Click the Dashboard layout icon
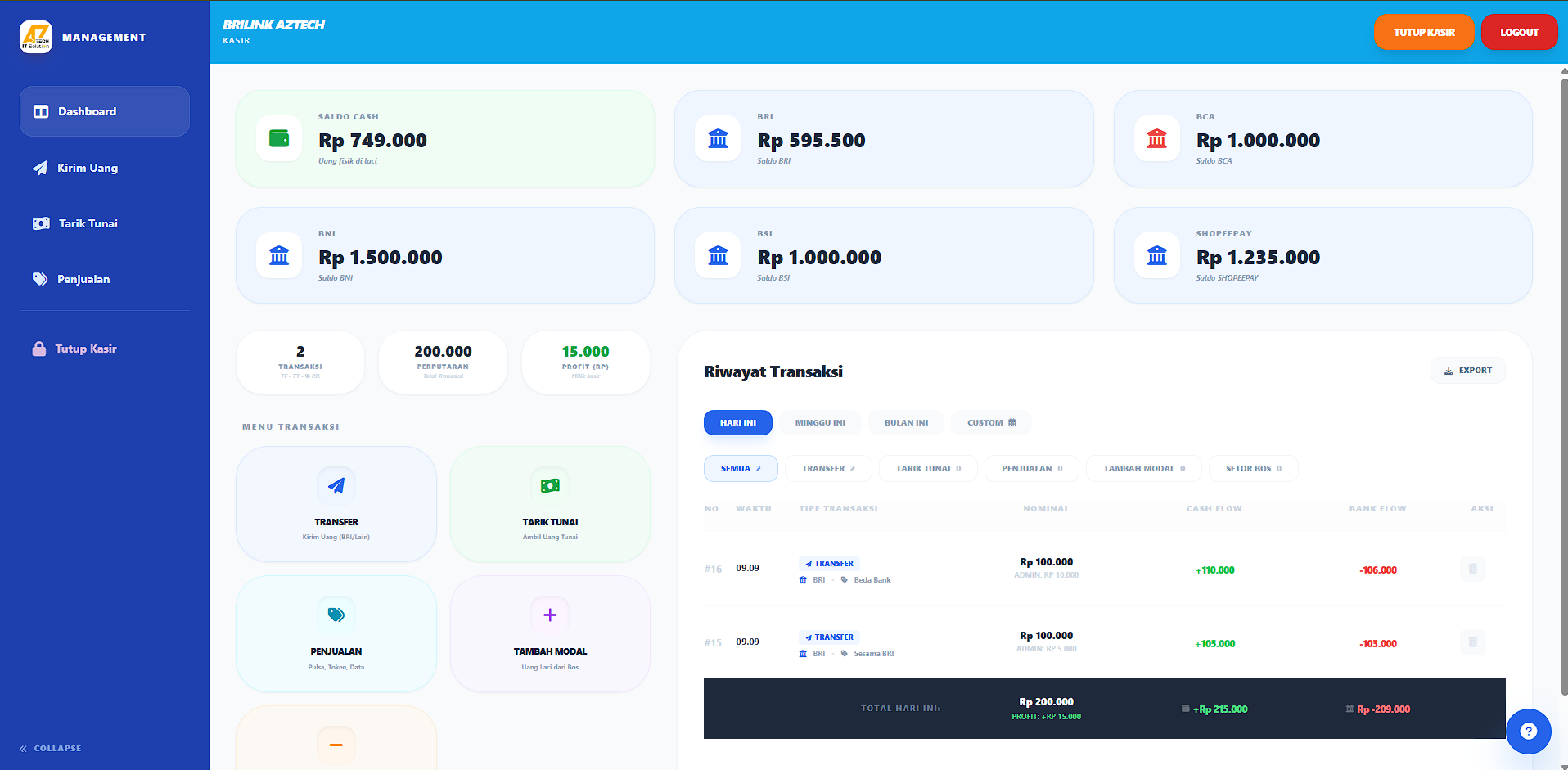 (41, 111)
